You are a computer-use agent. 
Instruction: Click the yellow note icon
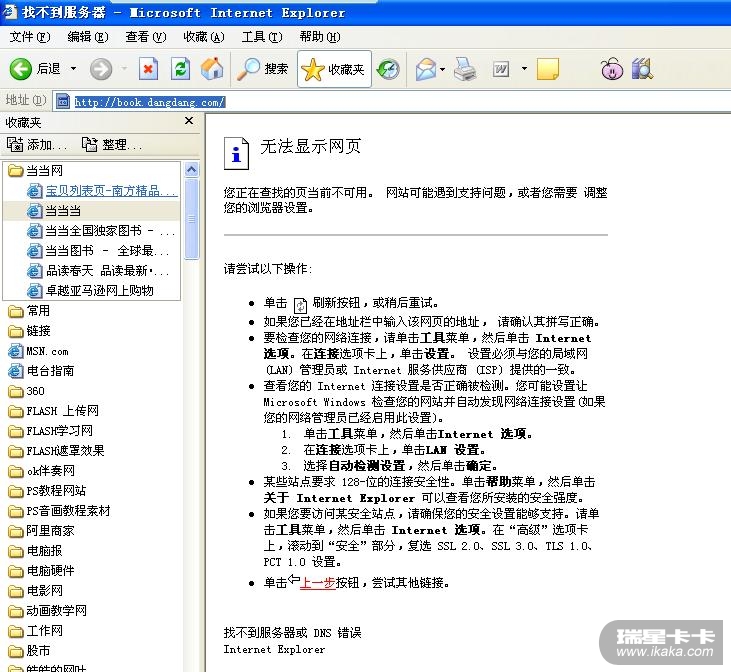coord(548,69)
